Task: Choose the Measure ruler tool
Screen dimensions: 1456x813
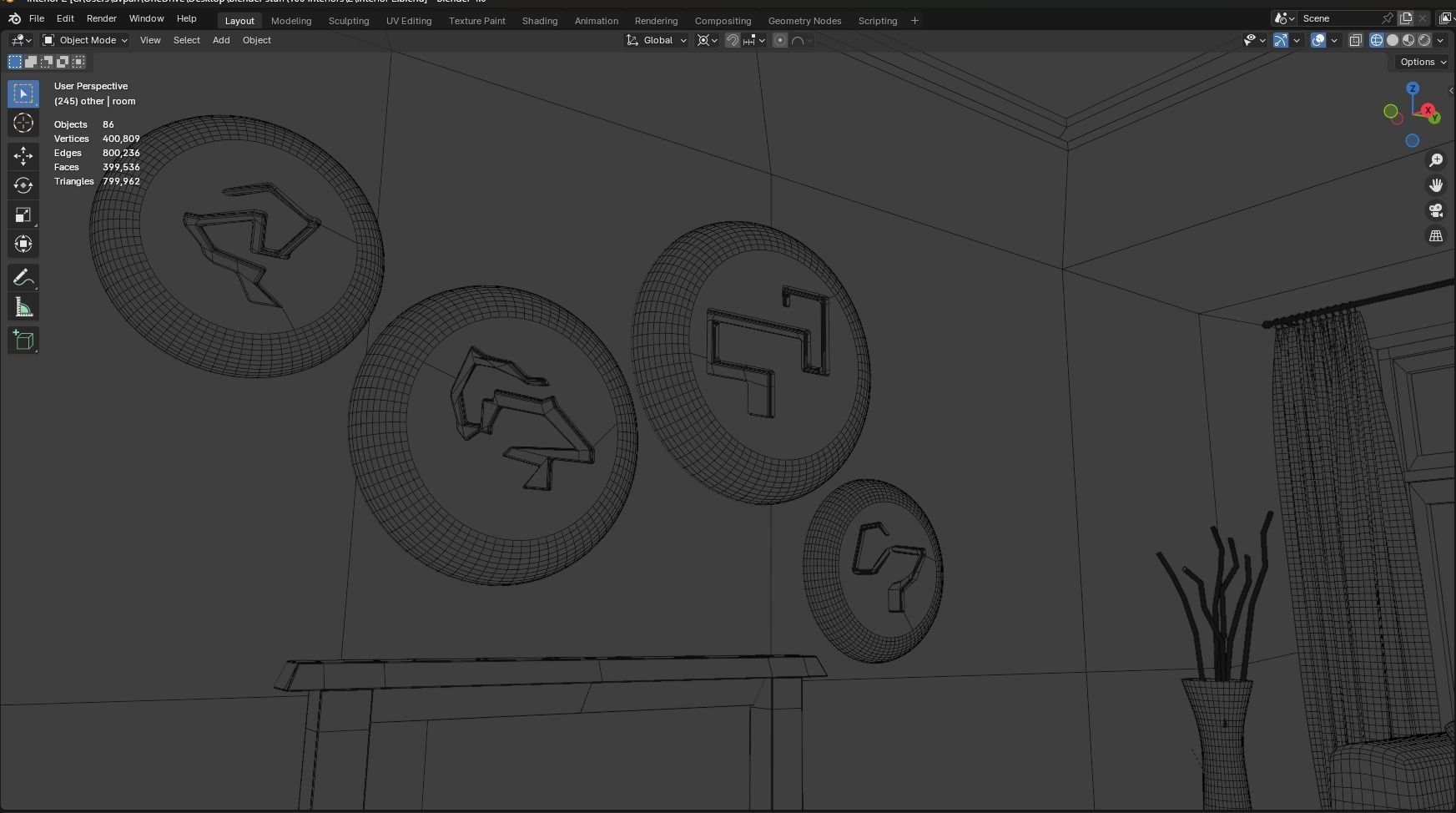Action: tap(23, 307)
